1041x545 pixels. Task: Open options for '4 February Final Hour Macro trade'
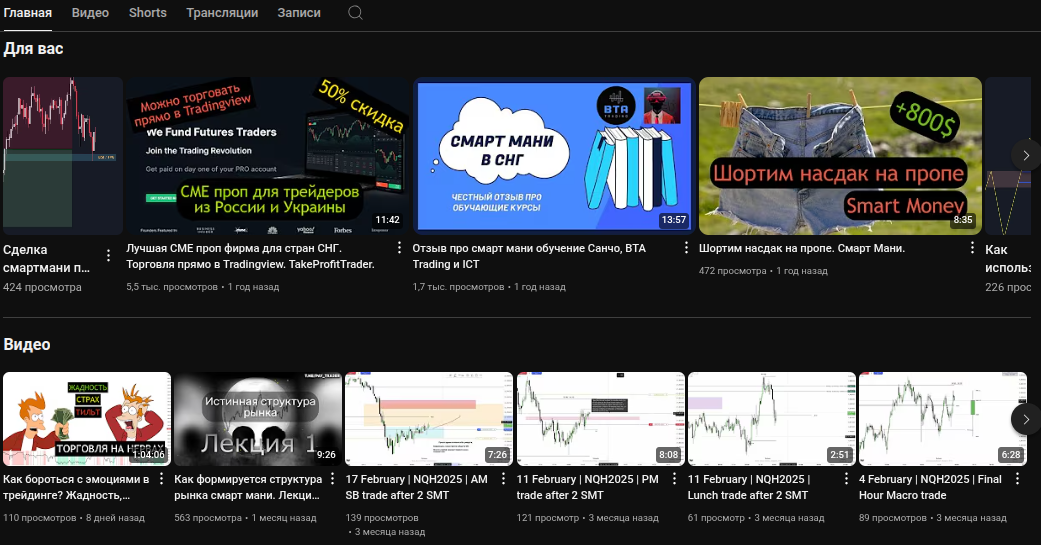click(x=1017, y=479)
